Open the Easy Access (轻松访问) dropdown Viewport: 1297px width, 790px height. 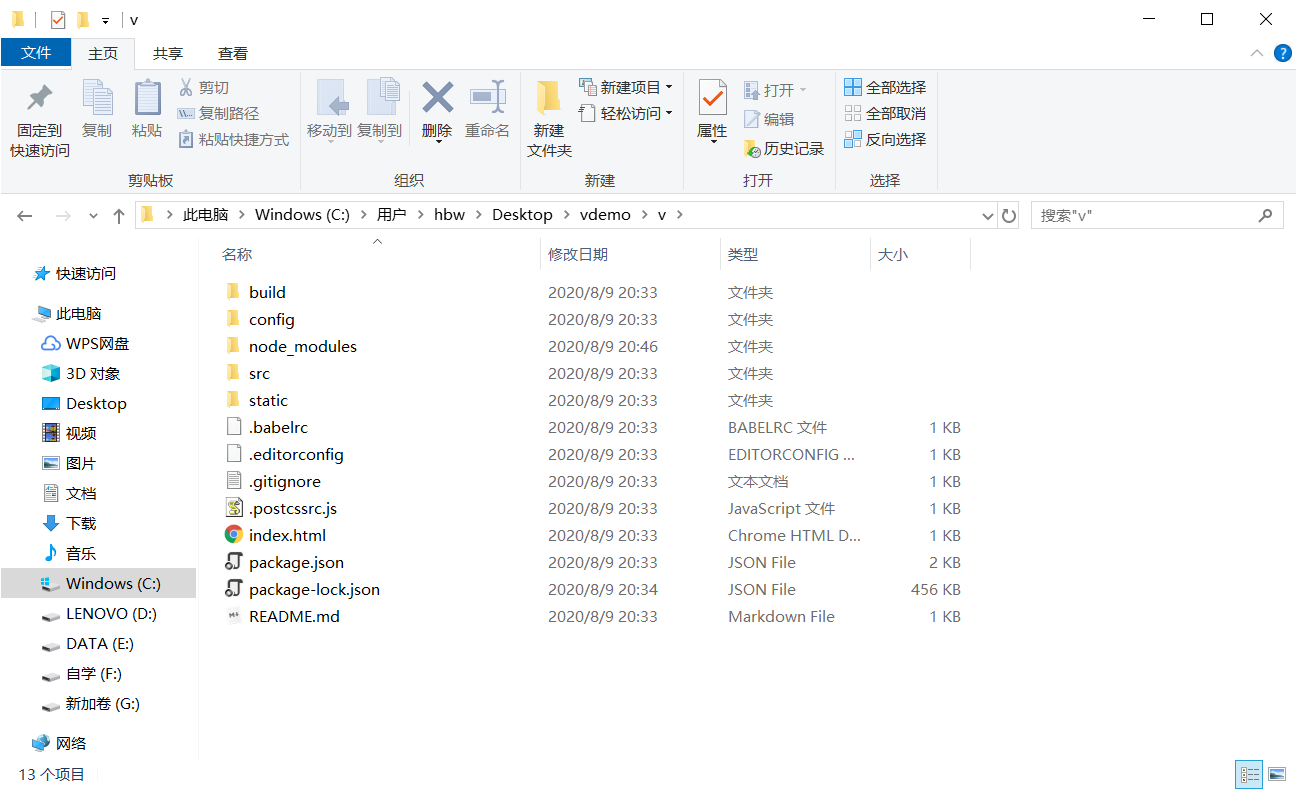pos(626,114)
